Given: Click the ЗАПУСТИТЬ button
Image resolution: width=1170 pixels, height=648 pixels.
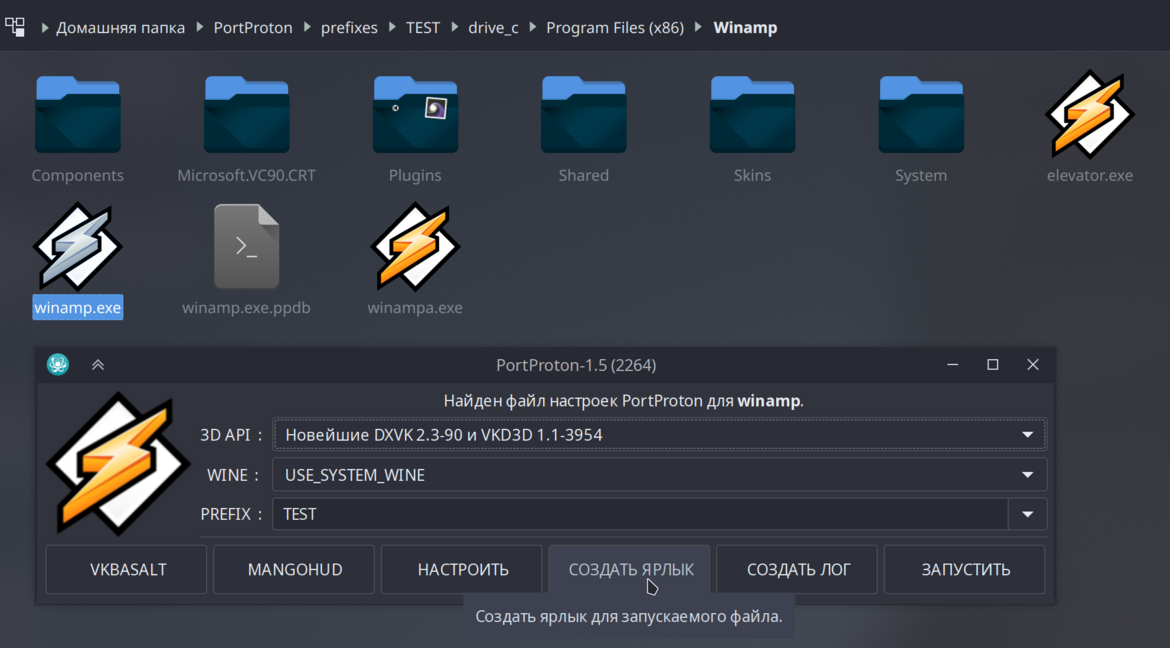Looking at the screenshot, I should click(965, 570).
